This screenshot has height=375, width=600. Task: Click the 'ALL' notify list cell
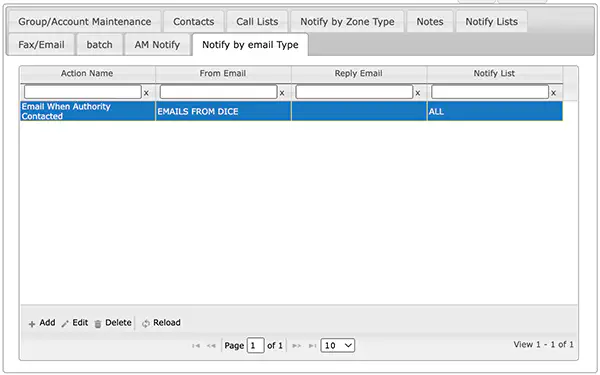click(x=495, y=111)
